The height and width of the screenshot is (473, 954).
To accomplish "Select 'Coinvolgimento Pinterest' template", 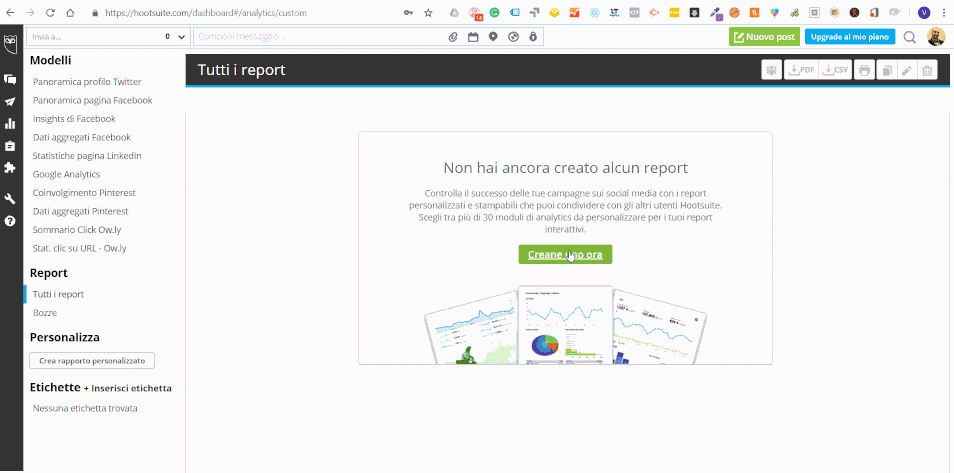I will [84, 192].
